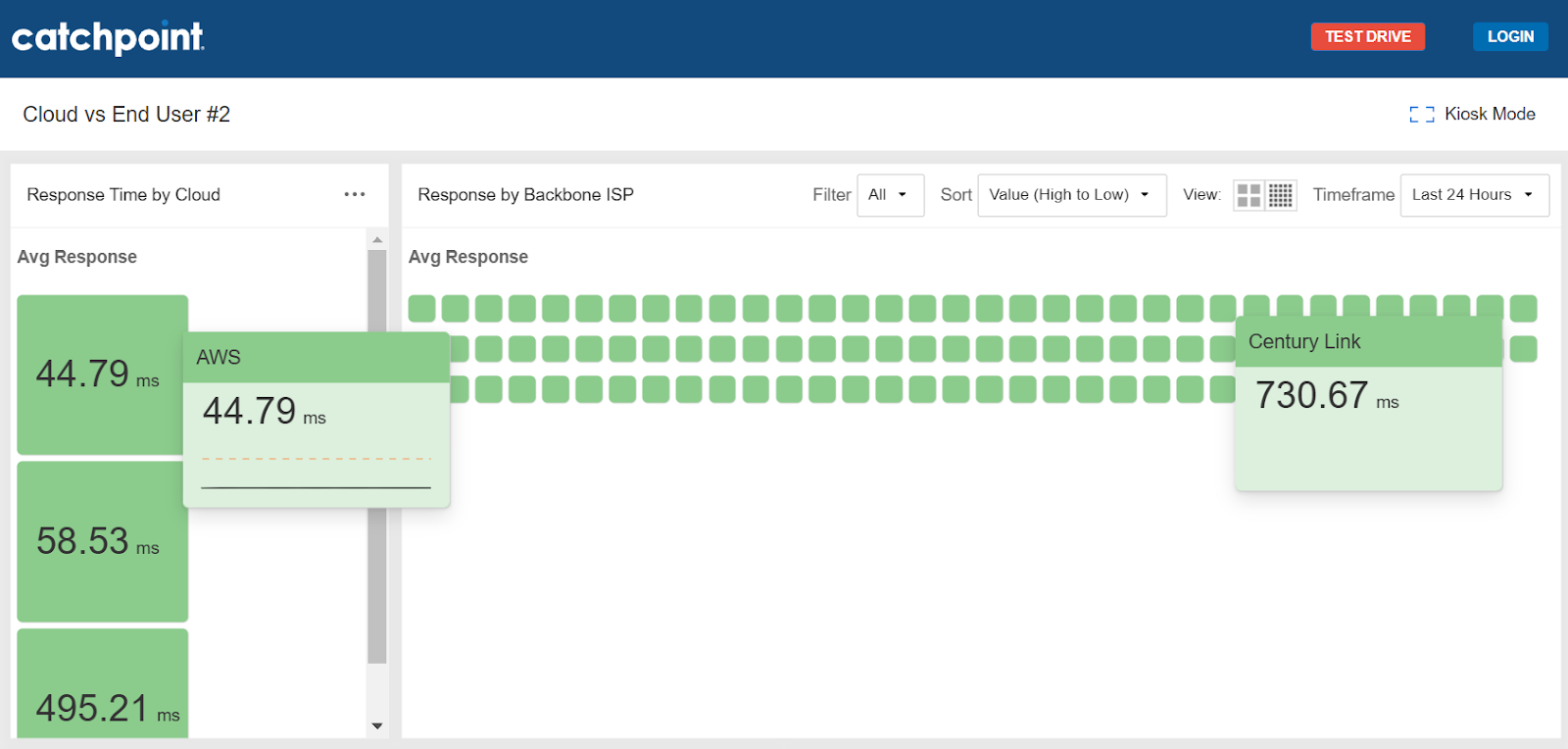1568x749 pixels.
Task: Click the LOGIN button
Action: [1510, 36]
